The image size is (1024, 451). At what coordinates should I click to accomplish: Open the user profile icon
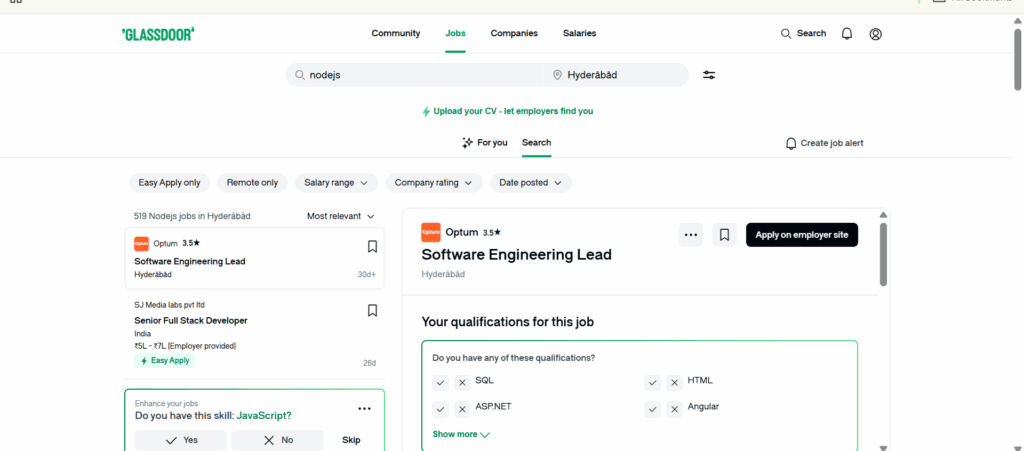pos(876,34)
